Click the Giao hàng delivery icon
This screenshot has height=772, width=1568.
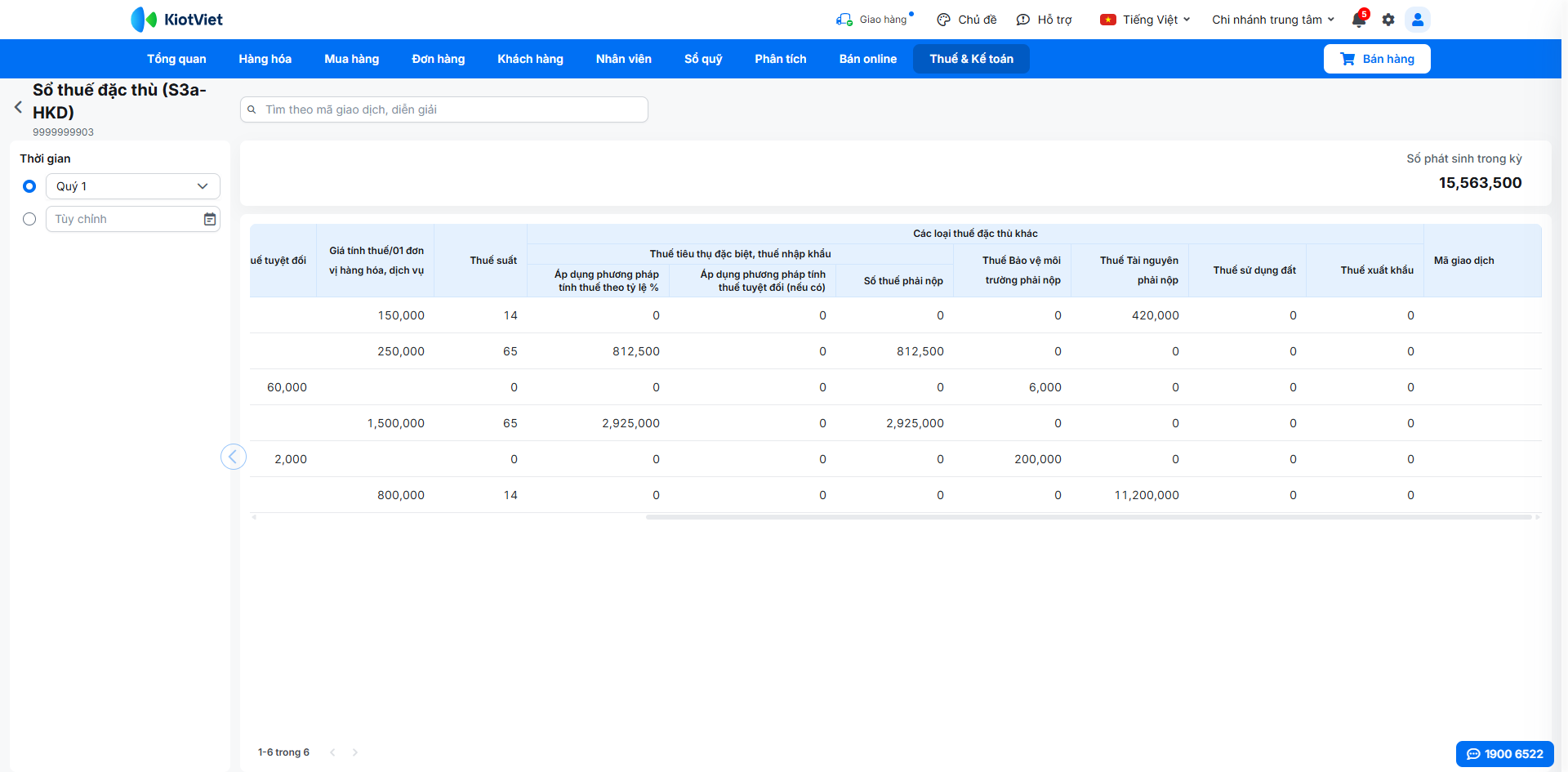coord(844,20)
